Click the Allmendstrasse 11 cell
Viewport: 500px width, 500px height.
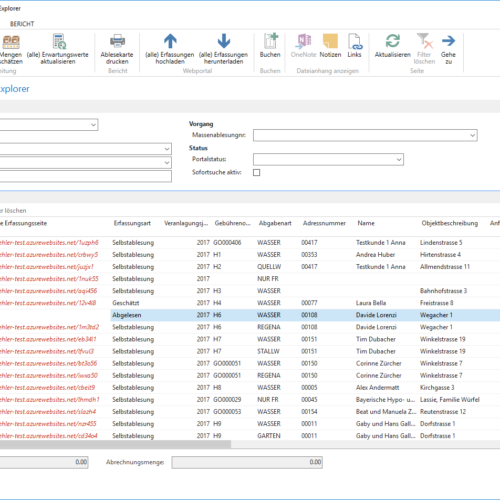[445, 267]
